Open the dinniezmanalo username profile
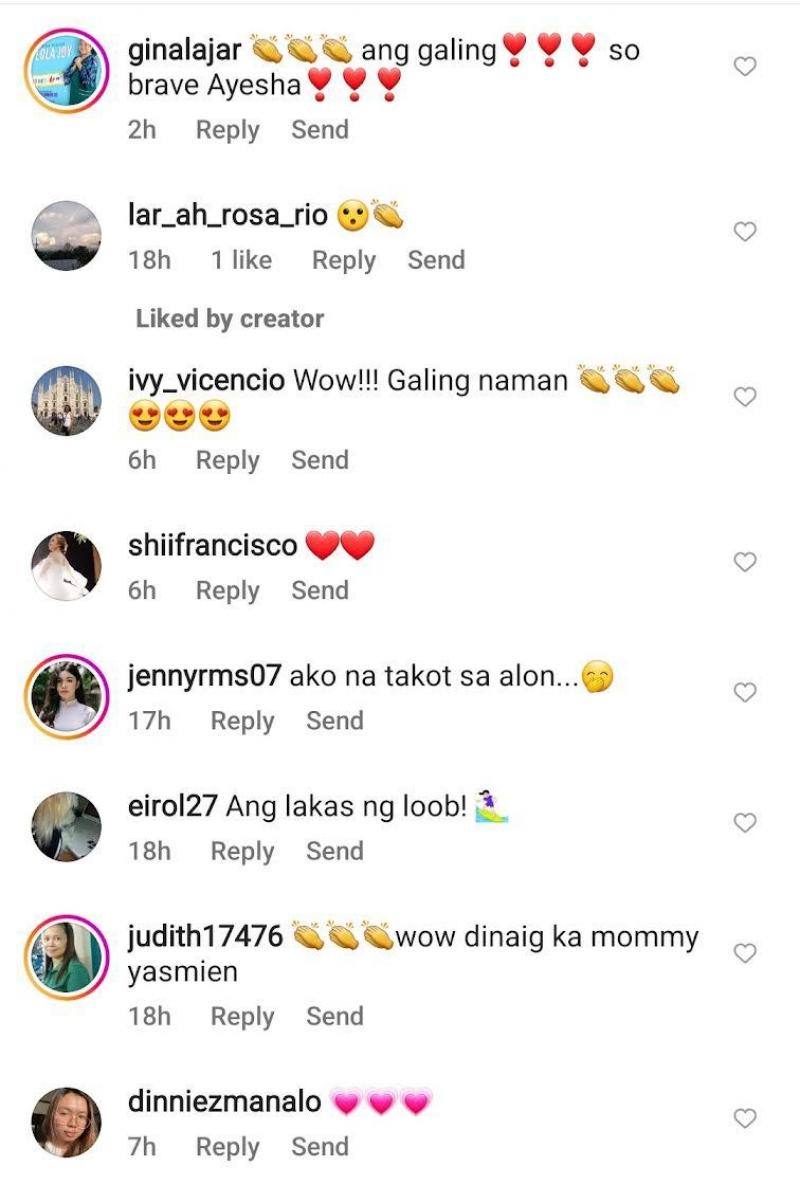This screenshot has width=800, height=1185. pos(224,1101)
